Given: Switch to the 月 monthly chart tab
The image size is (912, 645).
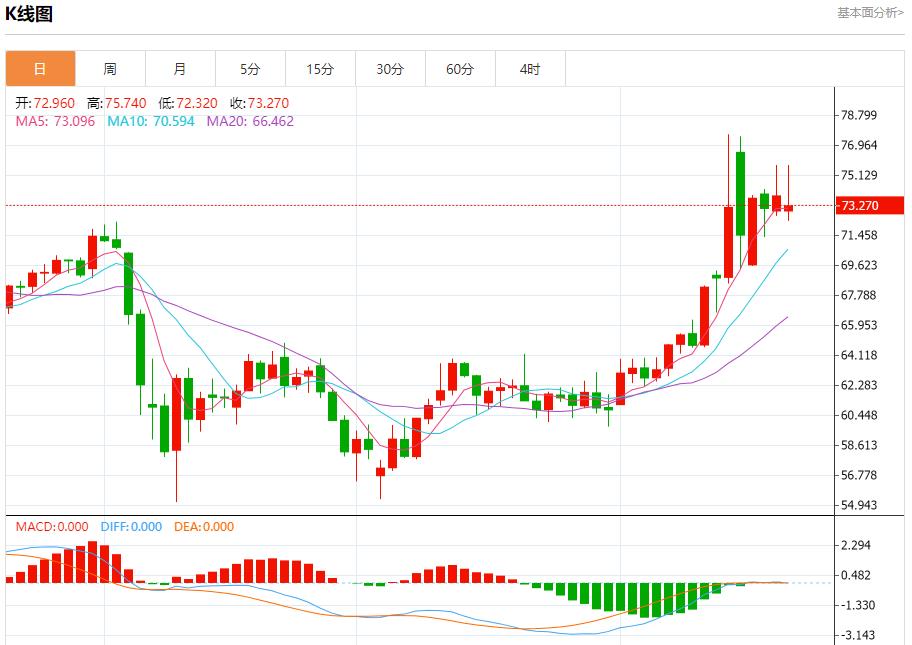Looking at the screenshot, I should [180, 68].
